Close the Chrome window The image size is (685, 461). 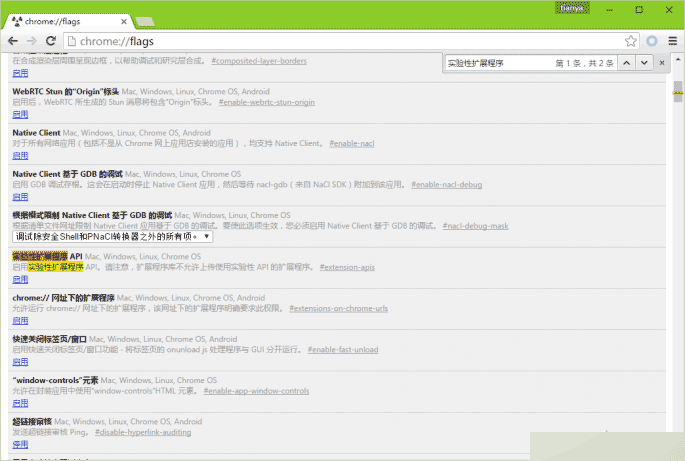[669, 10]
